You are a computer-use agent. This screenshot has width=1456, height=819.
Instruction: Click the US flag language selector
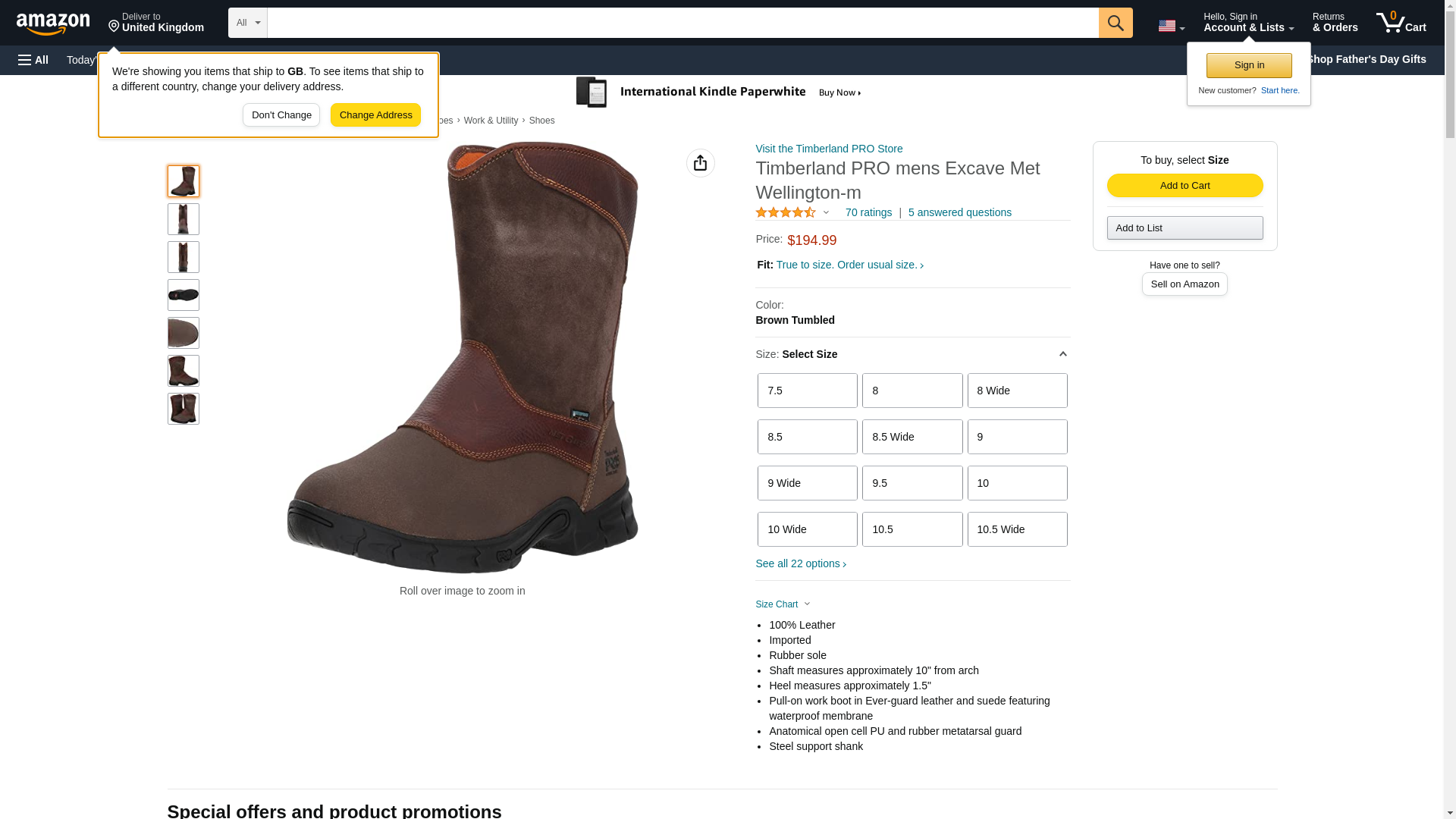coord(1170,26)
